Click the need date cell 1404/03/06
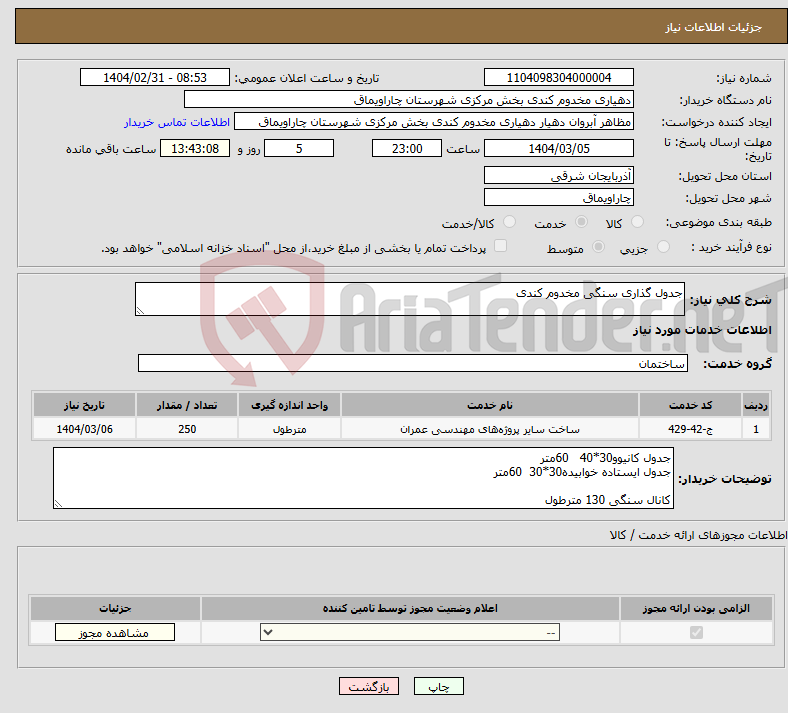The height and width of the screenshot is (713, 788). point(84,429)
